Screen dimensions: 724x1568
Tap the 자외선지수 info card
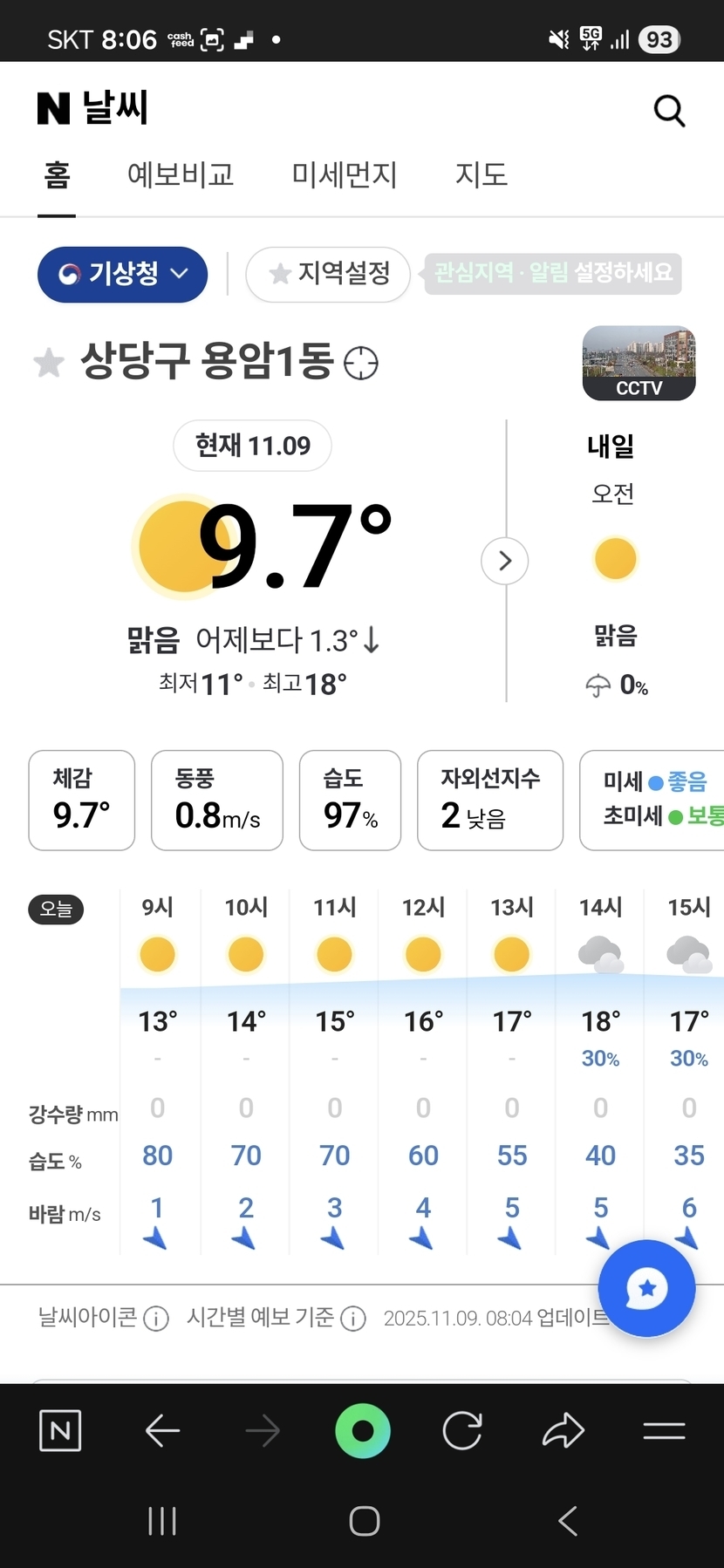click(x=490, y=800)
